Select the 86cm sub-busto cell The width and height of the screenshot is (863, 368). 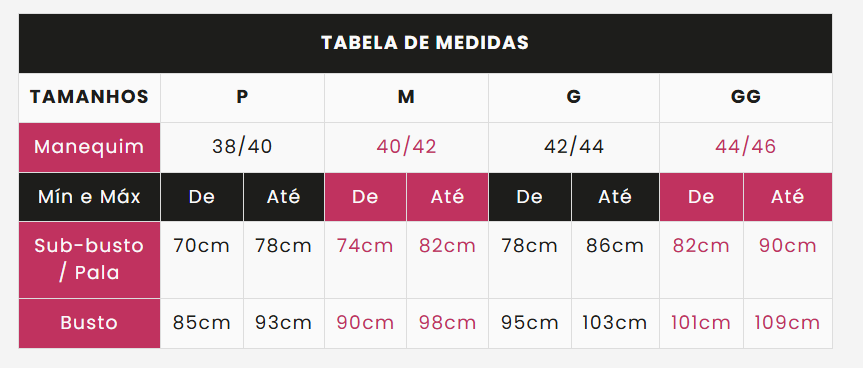[x=615, y=260]
